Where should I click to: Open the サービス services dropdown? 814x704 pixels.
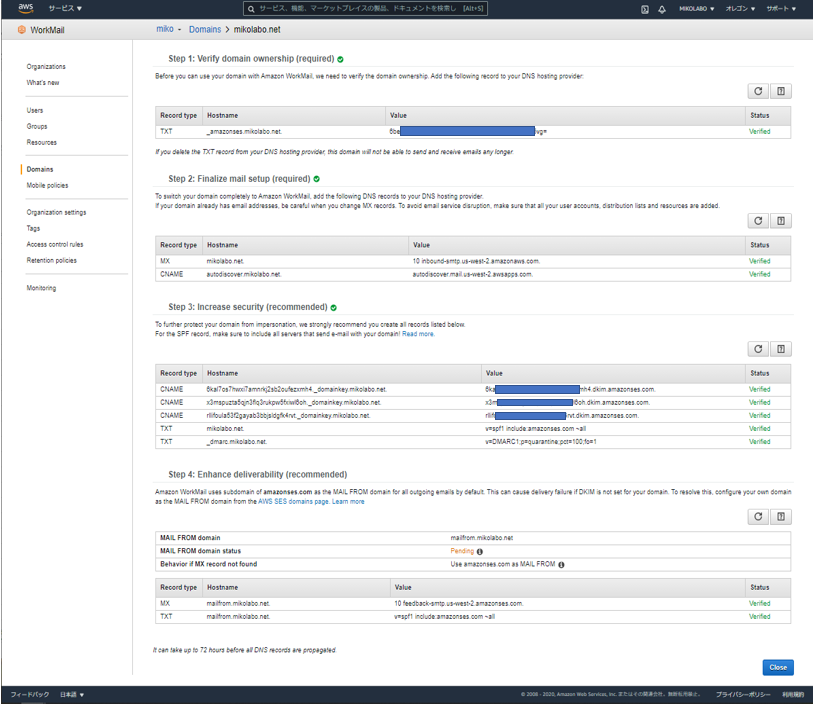(65, 8)
